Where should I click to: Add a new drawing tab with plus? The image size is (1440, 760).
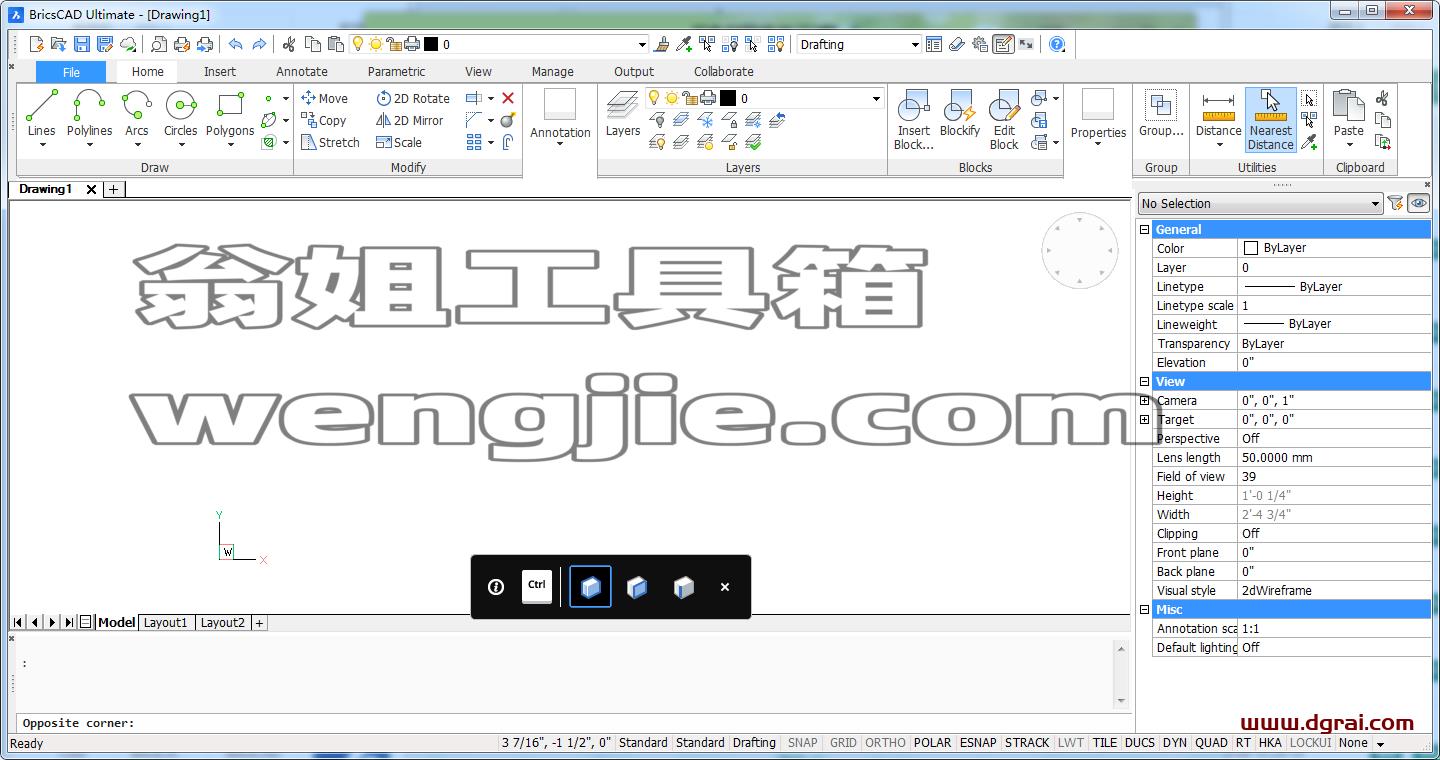coord(114,189)
